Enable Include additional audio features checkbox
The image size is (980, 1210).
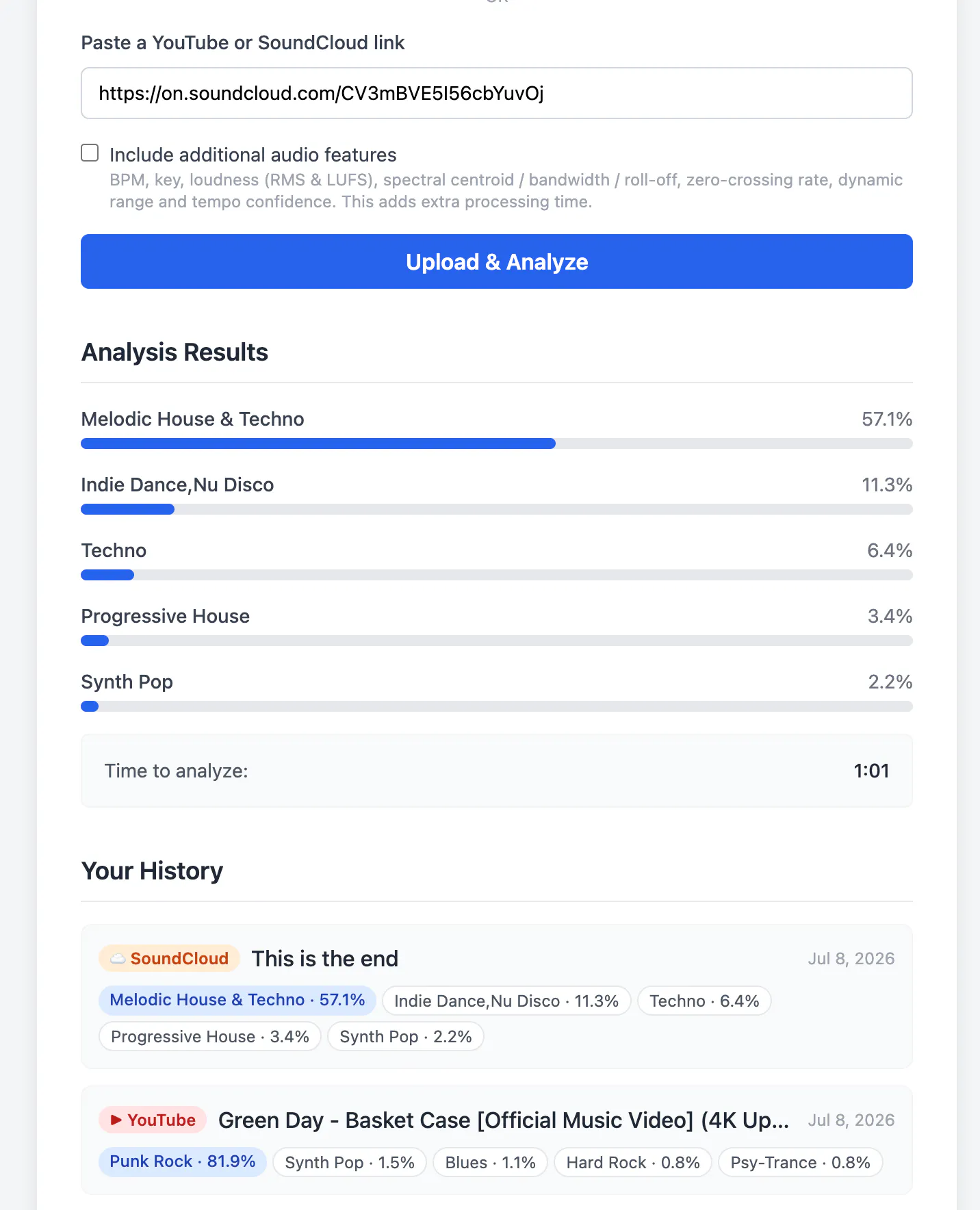coord(90,153)
